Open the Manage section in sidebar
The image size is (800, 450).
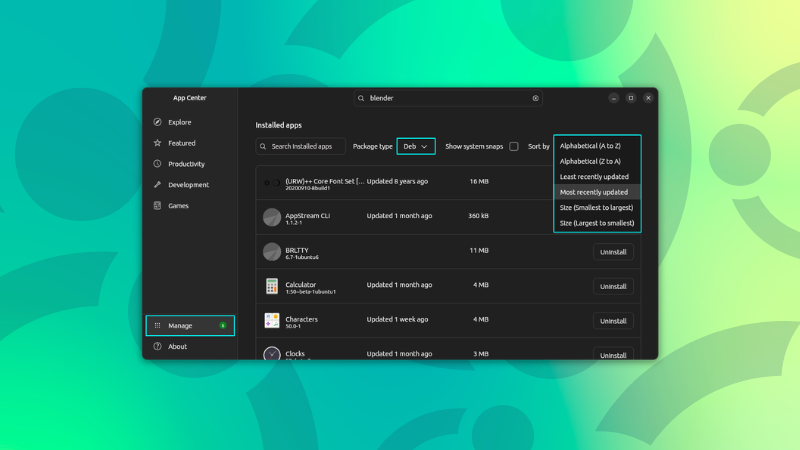tap(190, 325)
